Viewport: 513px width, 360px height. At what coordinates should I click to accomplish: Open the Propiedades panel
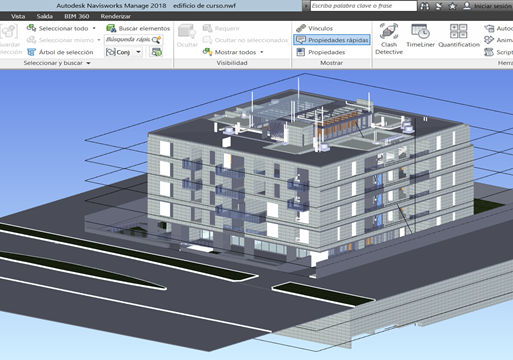pos(321,52)
